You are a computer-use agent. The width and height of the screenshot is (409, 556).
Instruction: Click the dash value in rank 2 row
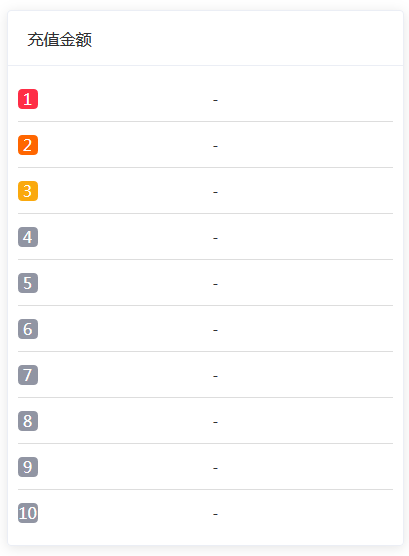coord(215,146)
